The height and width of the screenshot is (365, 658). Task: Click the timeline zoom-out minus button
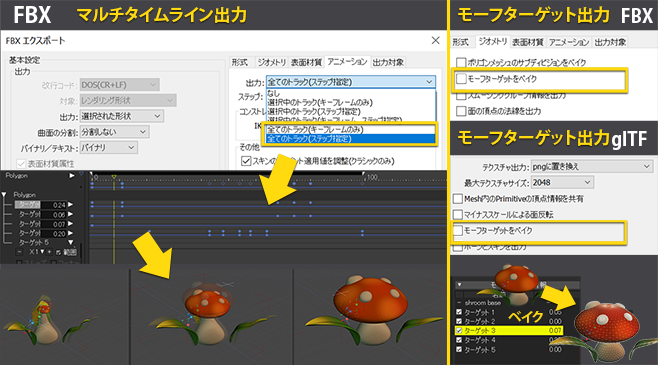click(19, 252)
